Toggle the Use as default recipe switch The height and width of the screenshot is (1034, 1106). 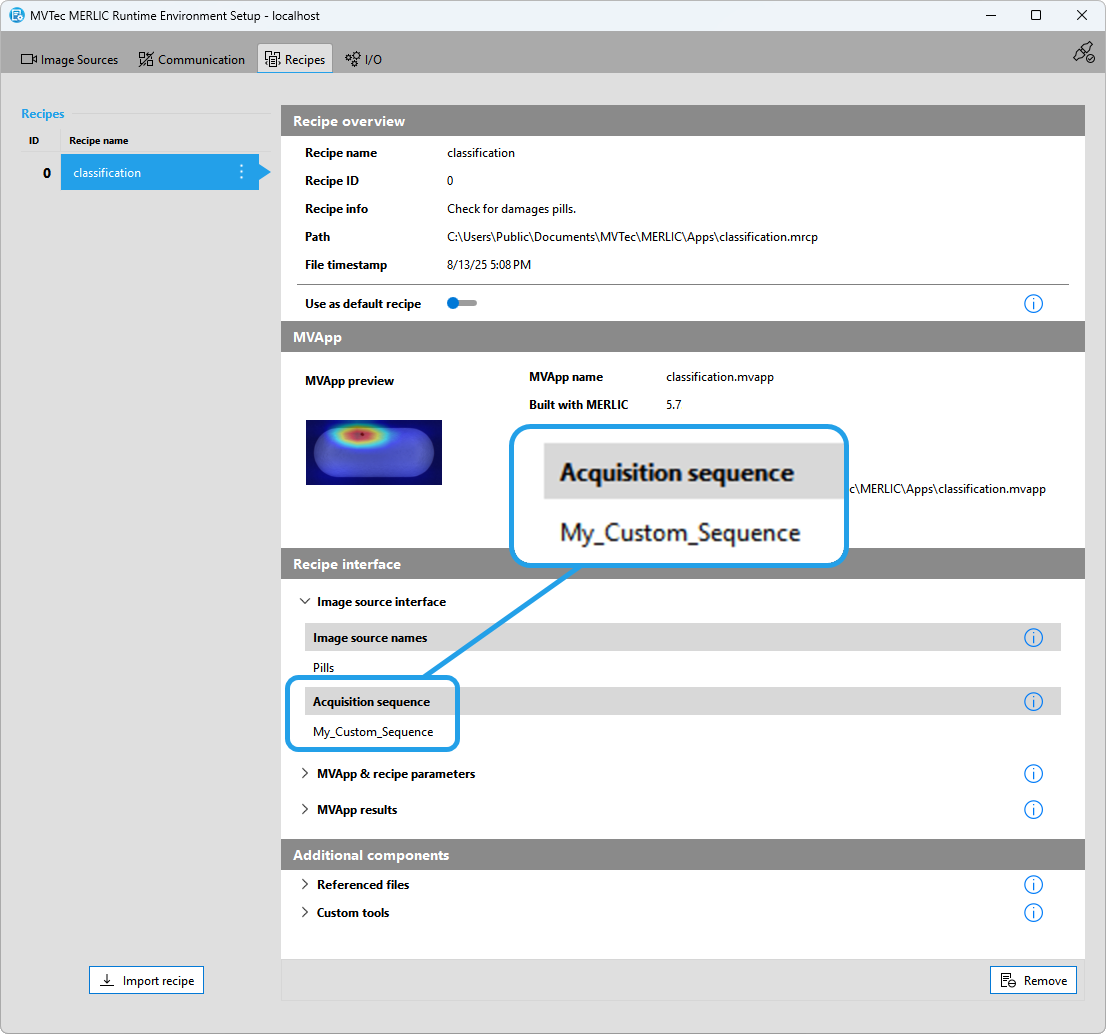point(461,303)
